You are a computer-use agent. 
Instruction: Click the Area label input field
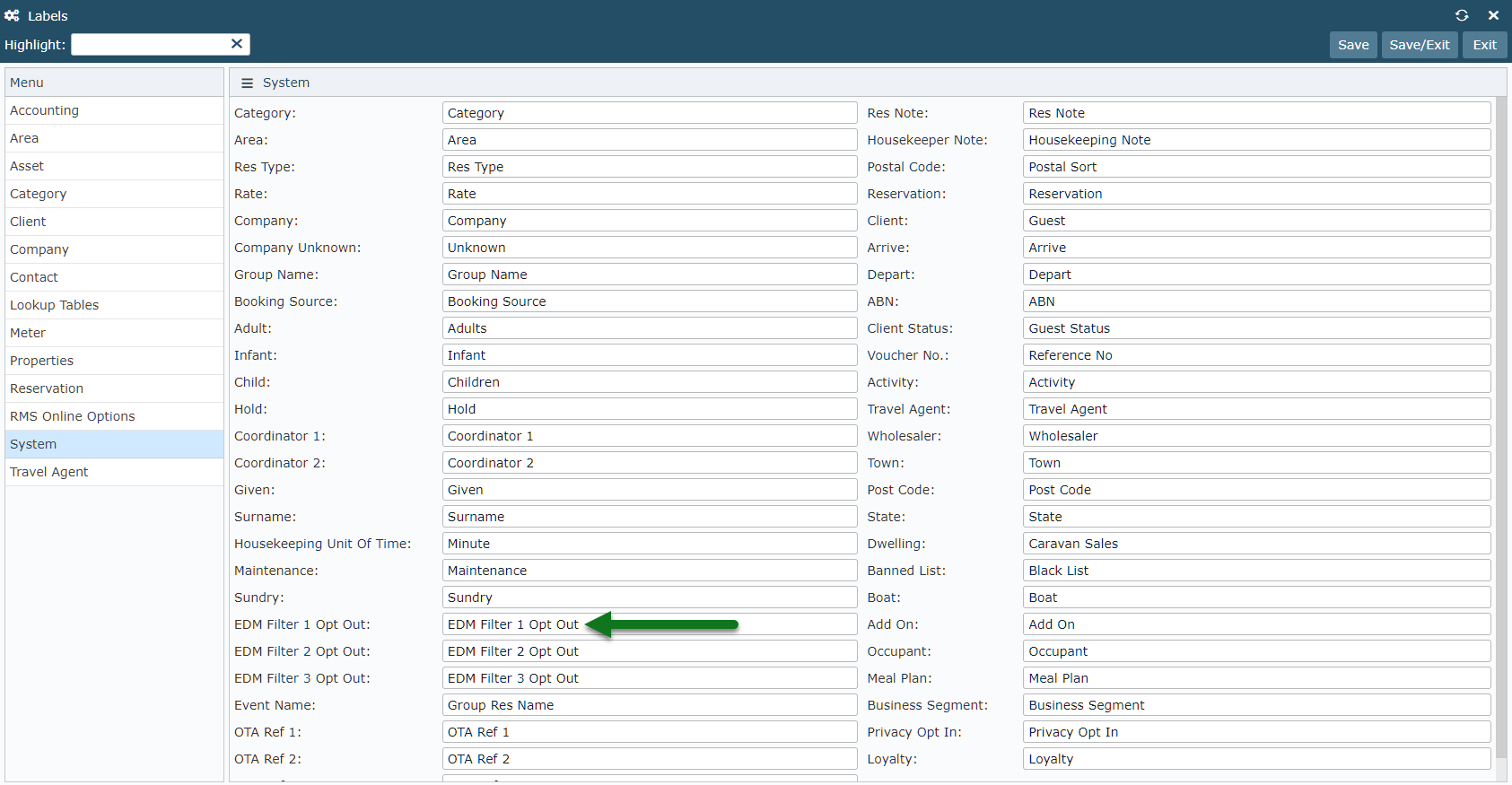pyautogui.click(x=650, y=140)
